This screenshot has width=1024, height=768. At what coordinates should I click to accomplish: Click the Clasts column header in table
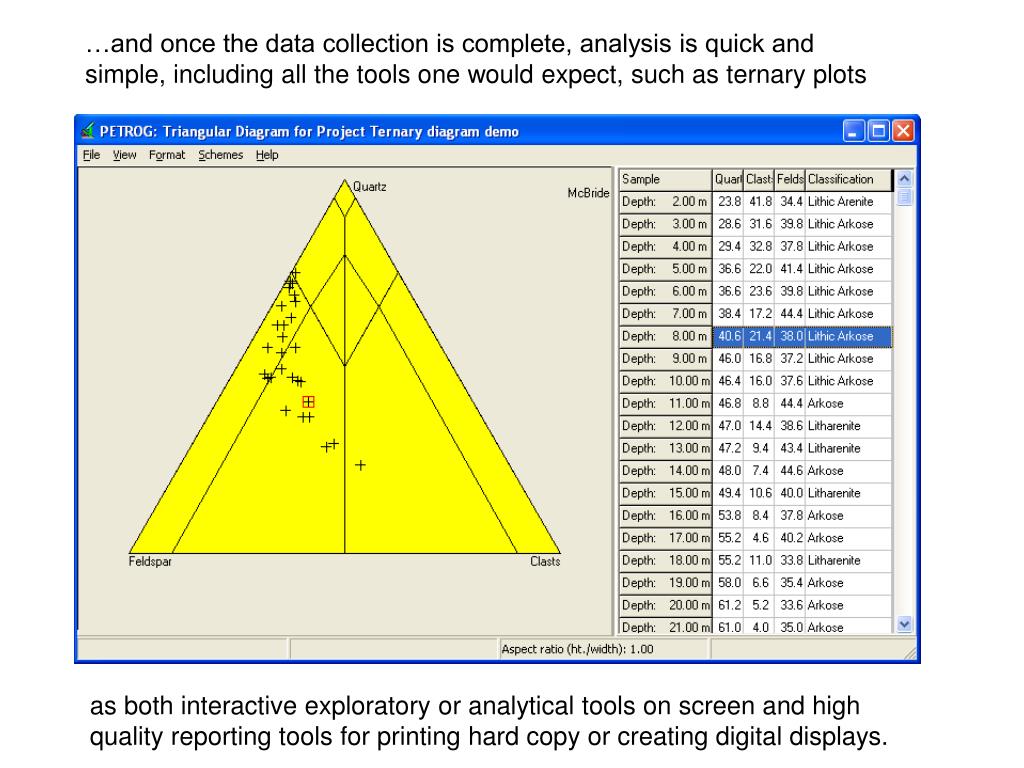coord(759,179)
